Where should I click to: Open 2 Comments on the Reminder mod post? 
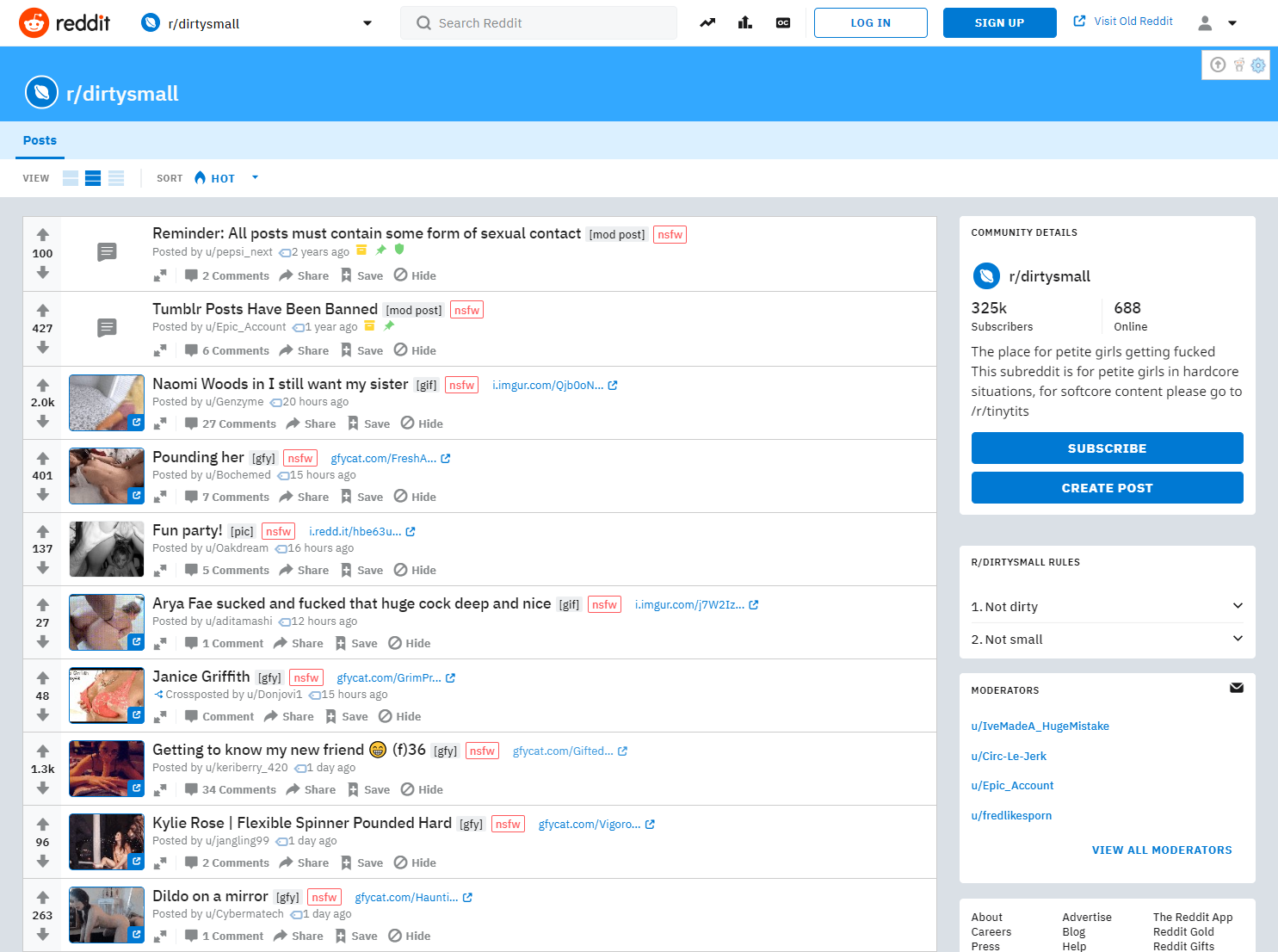tap(227, 275)
